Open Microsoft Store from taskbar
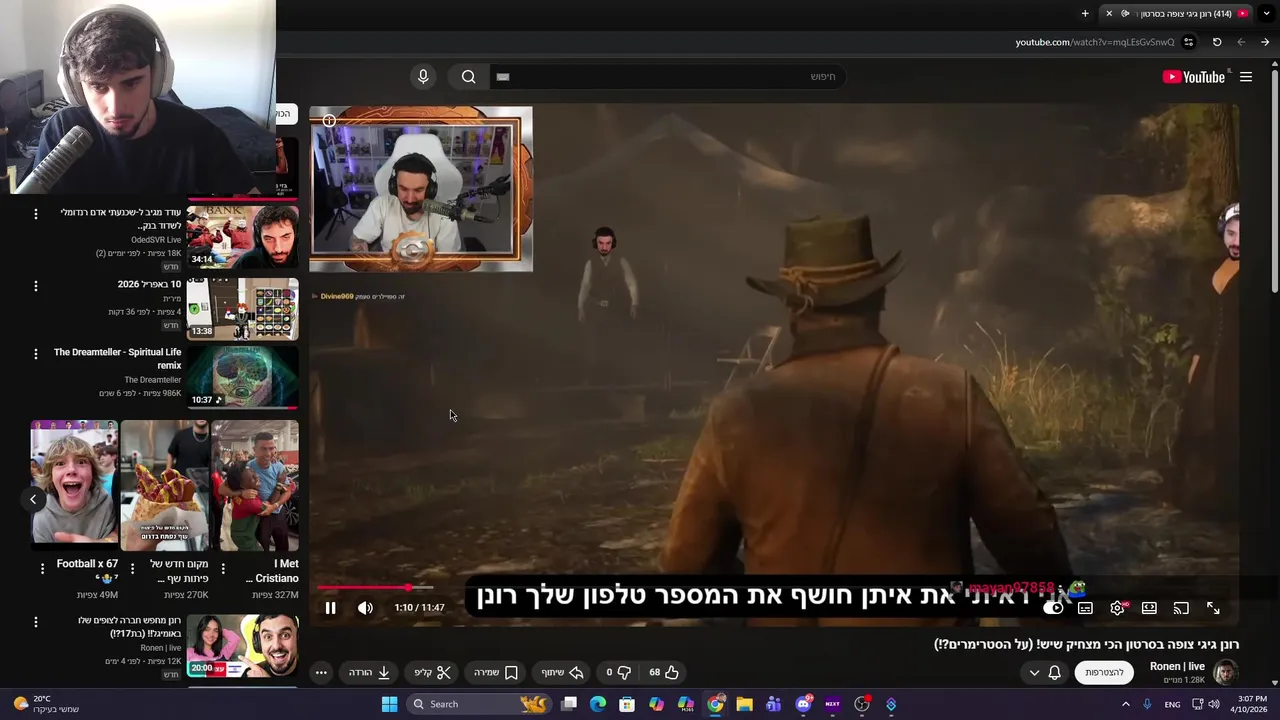Screen dimensions: 1280x720 pyautogui.click(x=627, y=704)
